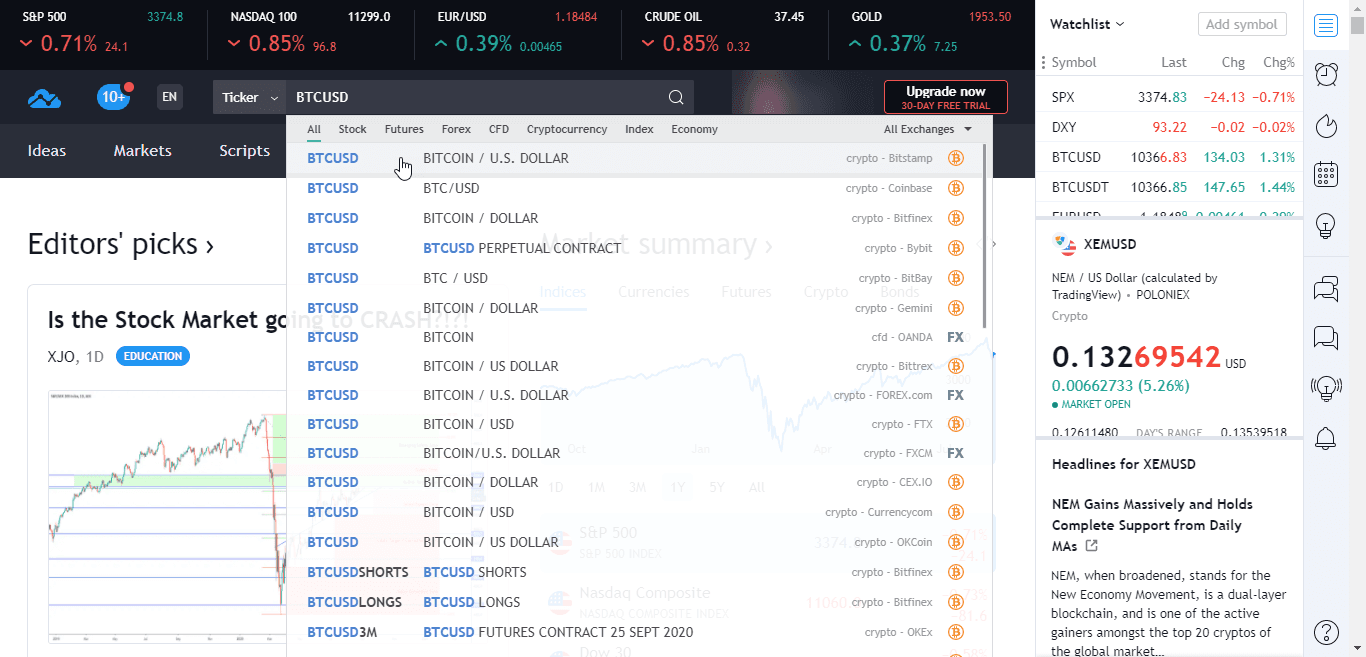The height and width of the screenshot is (657, 1366).
Task: Click the FX icon on the OANDA row
Action: click(955, 337)
